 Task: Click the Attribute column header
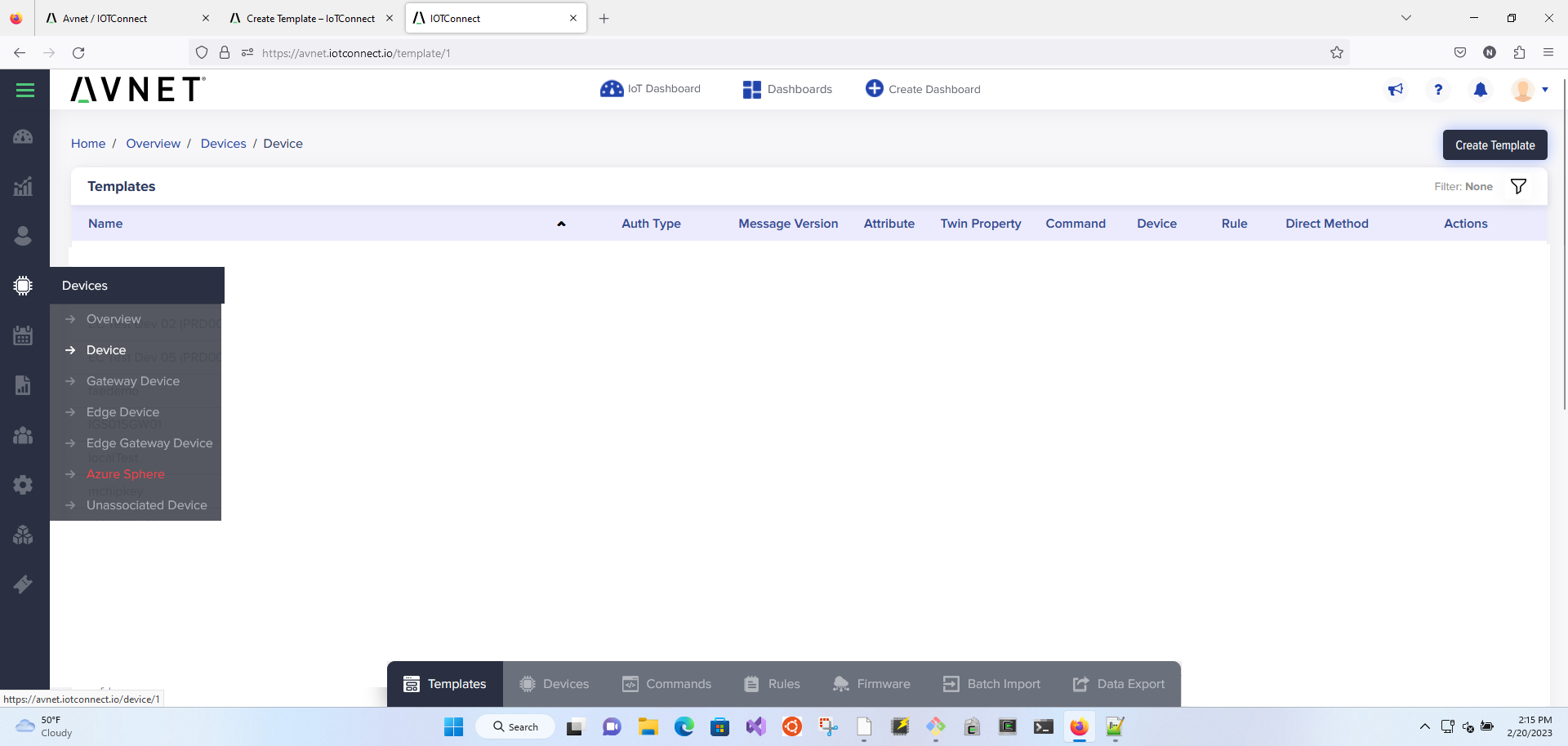click(889, 224)
